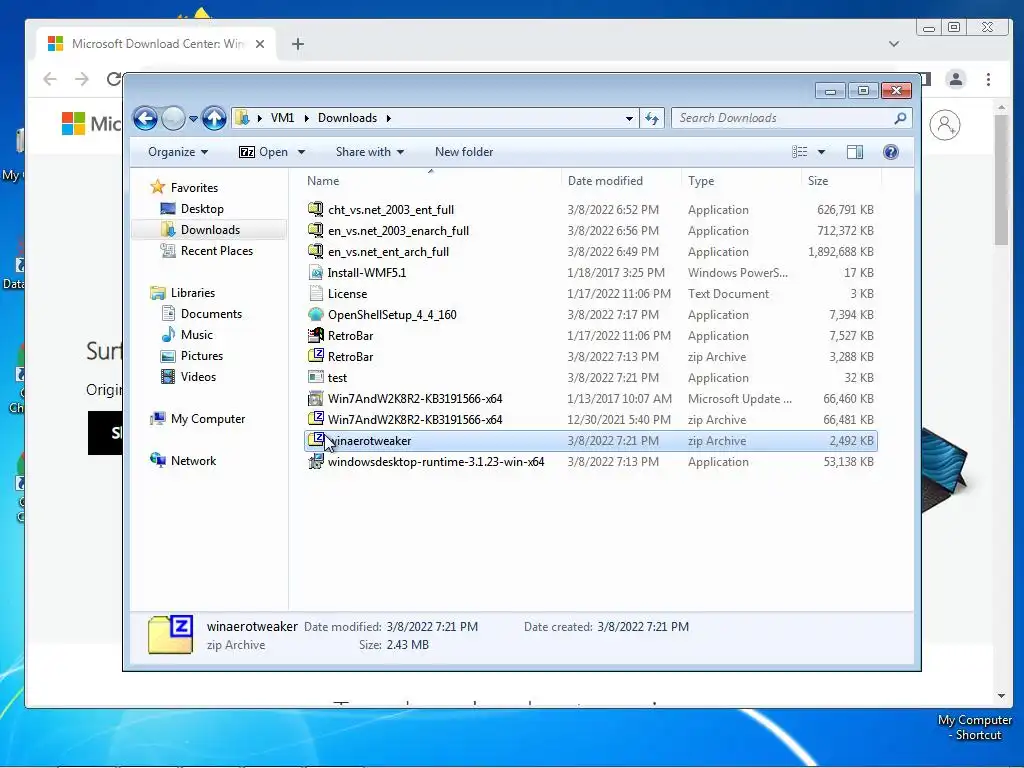Close the Microsoft Download Center browser tab
Screen dimensions: 1024x768
(x=260, y=44)
